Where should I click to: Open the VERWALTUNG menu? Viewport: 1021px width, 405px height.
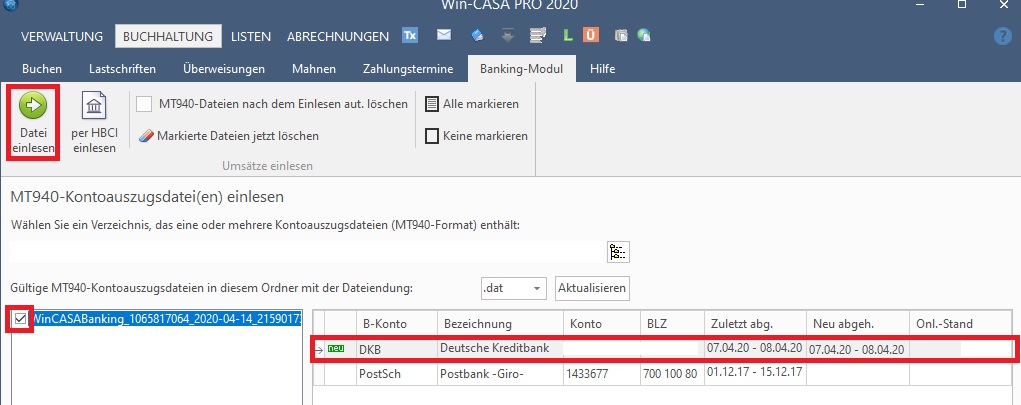[x=62, y=36]
